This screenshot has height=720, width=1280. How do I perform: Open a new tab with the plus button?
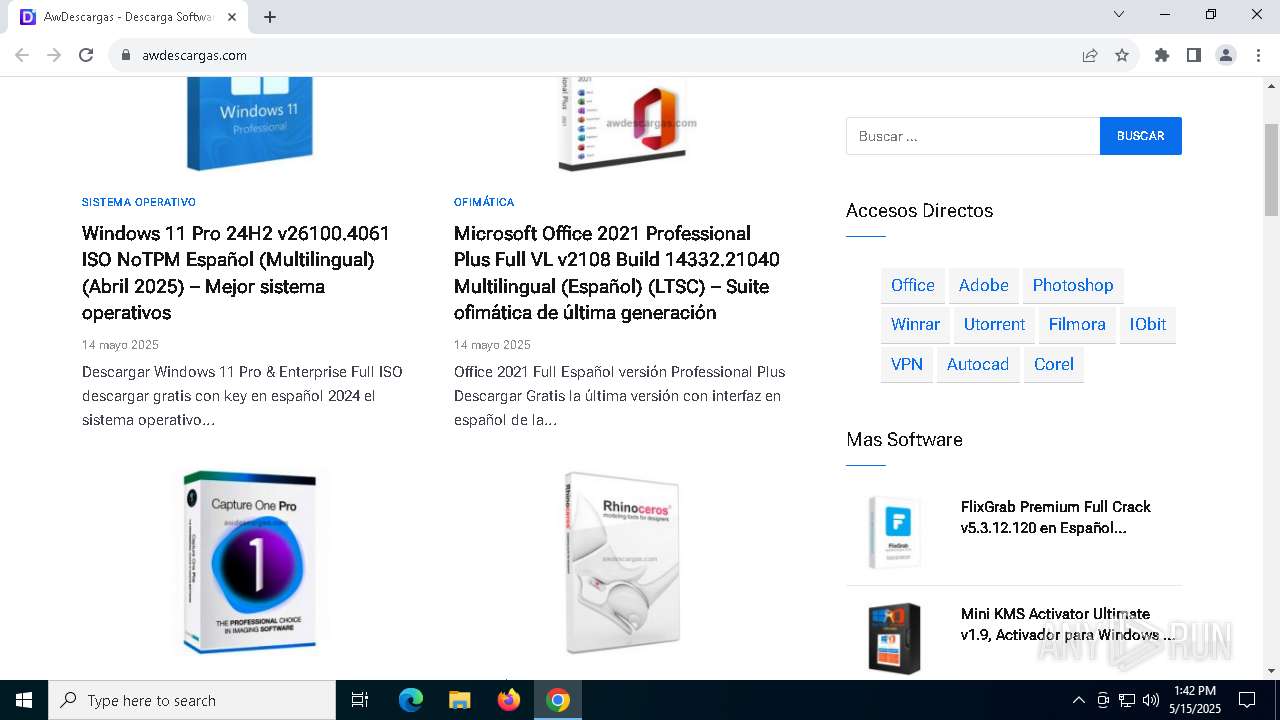pos(270,17)
